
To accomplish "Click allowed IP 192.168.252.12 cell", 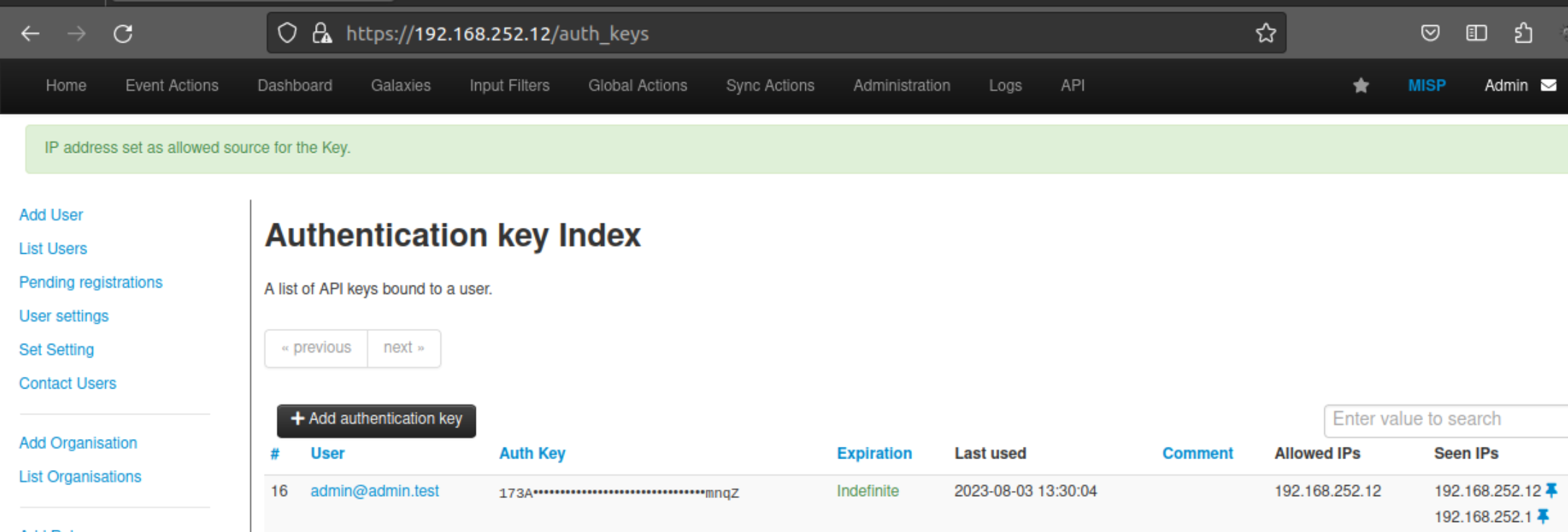I will [x=1328, y=492].
